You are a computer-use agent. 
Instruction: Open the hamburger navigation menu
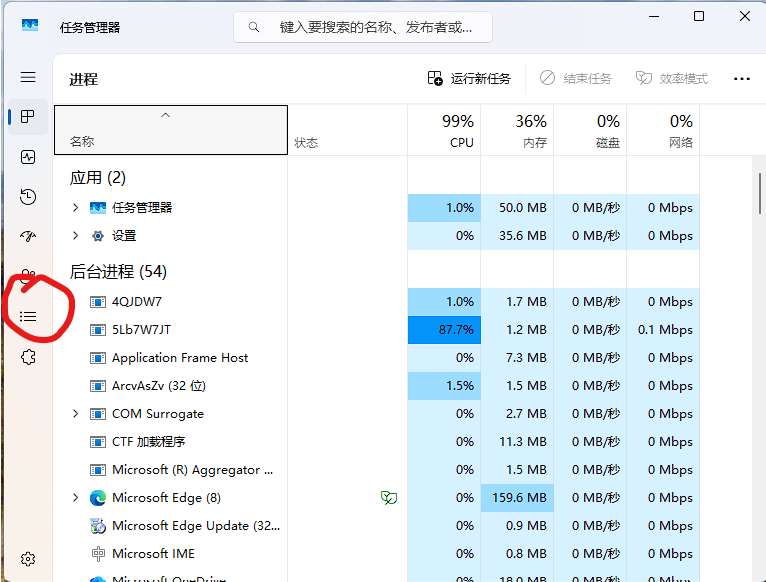click(x=28, y=77)
